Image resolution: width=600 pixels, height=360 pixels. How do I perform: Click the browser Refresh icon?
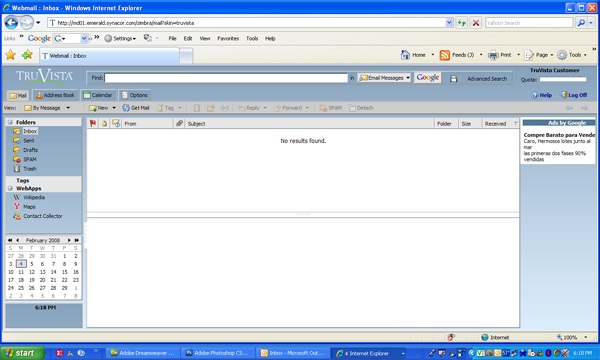coord(462,23)
